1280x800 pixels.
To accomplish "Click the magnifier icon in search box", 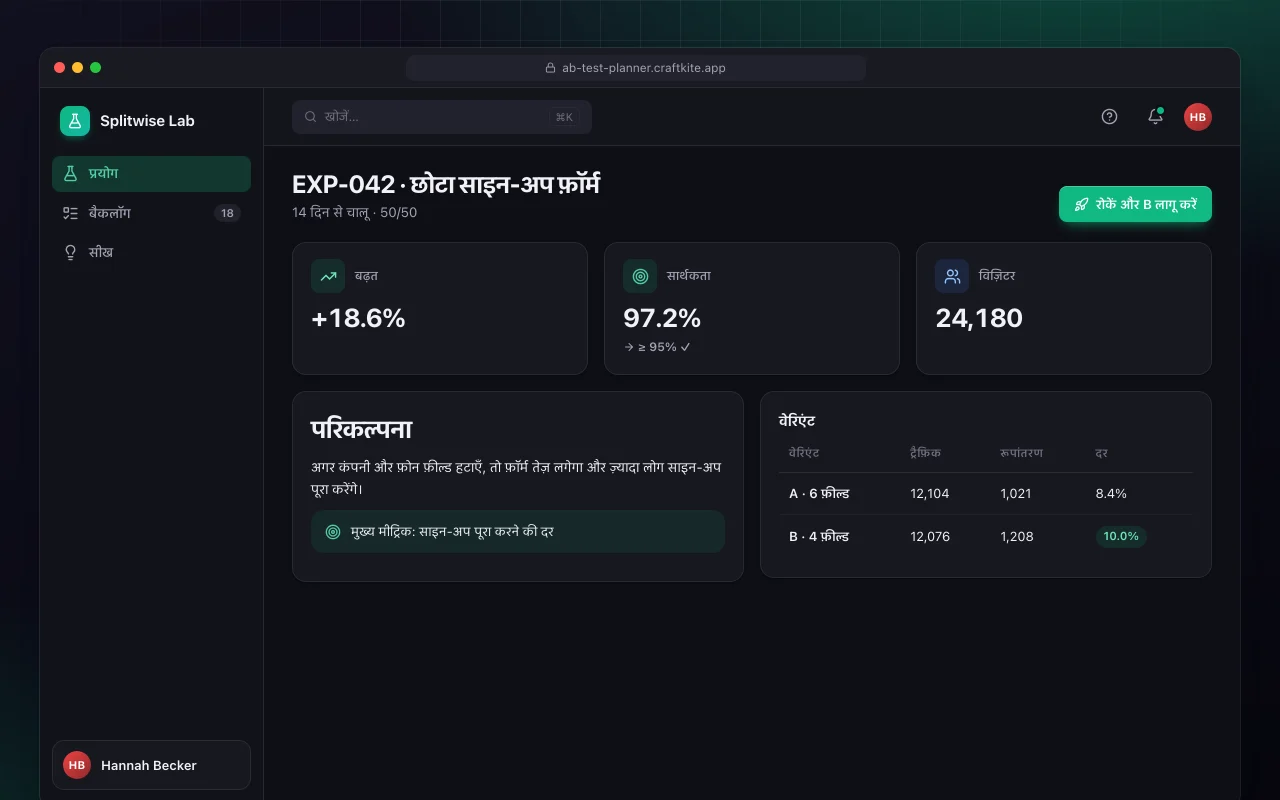I will click(311, 117).
